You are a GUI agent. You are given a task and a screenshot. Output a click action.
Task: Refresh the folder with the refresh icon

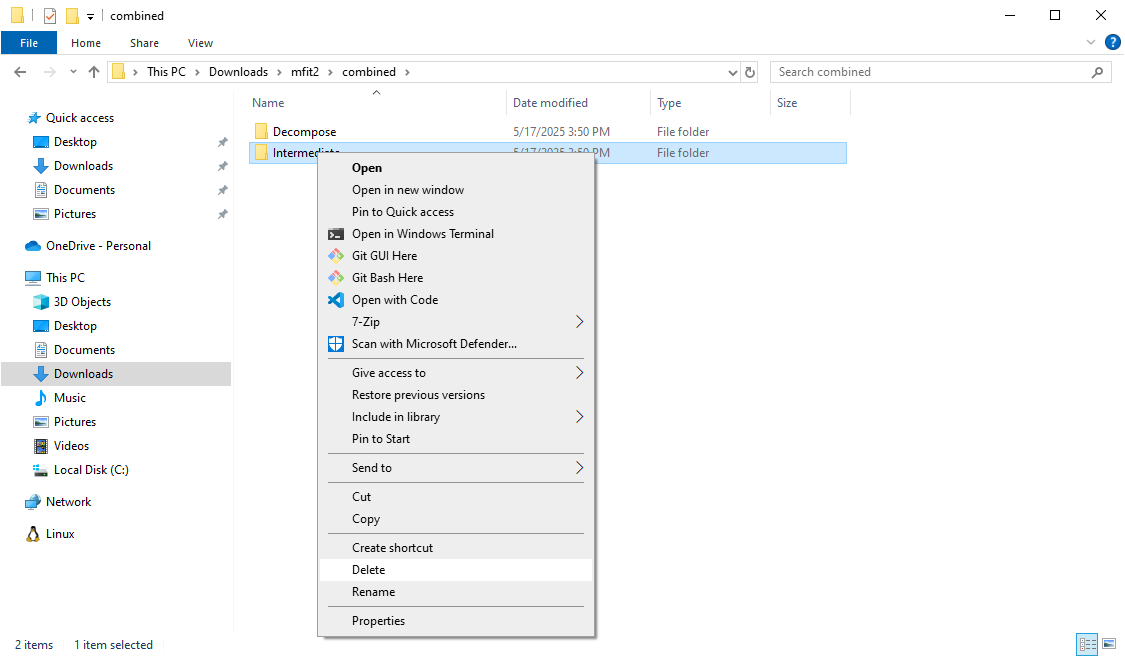[x=750, y=71]
